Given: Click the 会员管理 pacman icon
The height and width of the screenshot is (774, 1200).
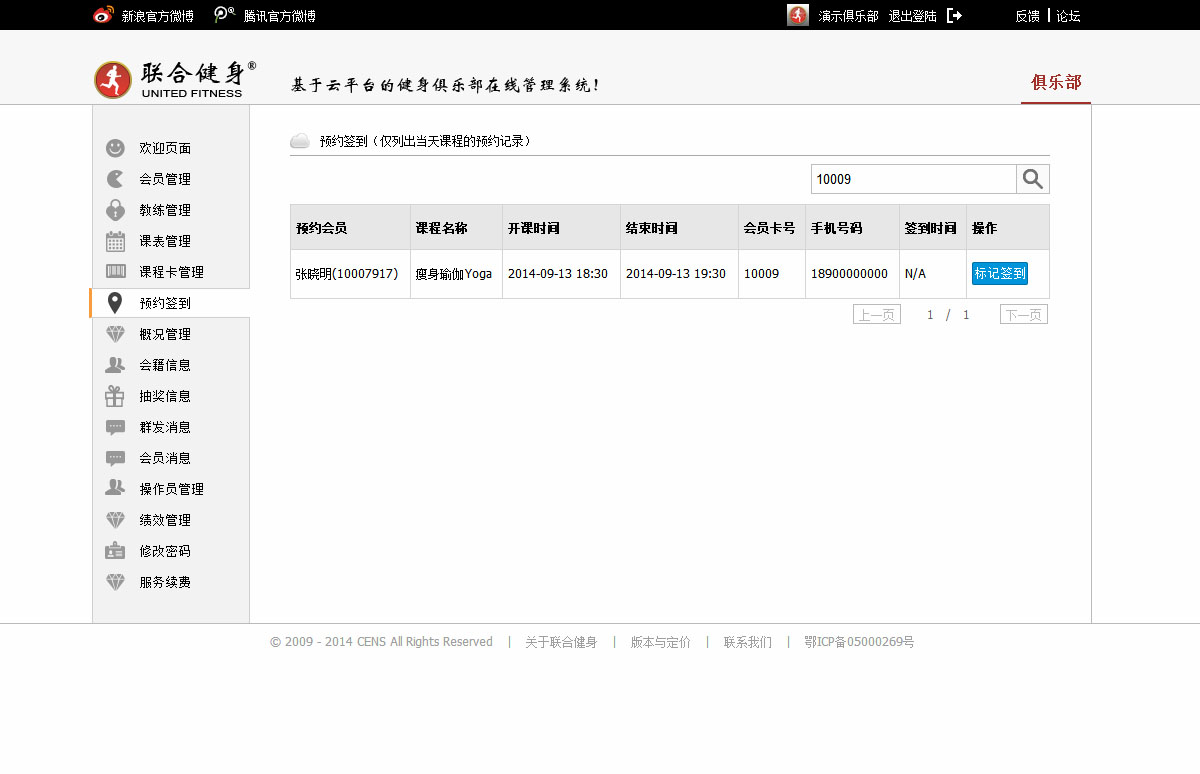Looking at the screenshot, I should 116,179.
